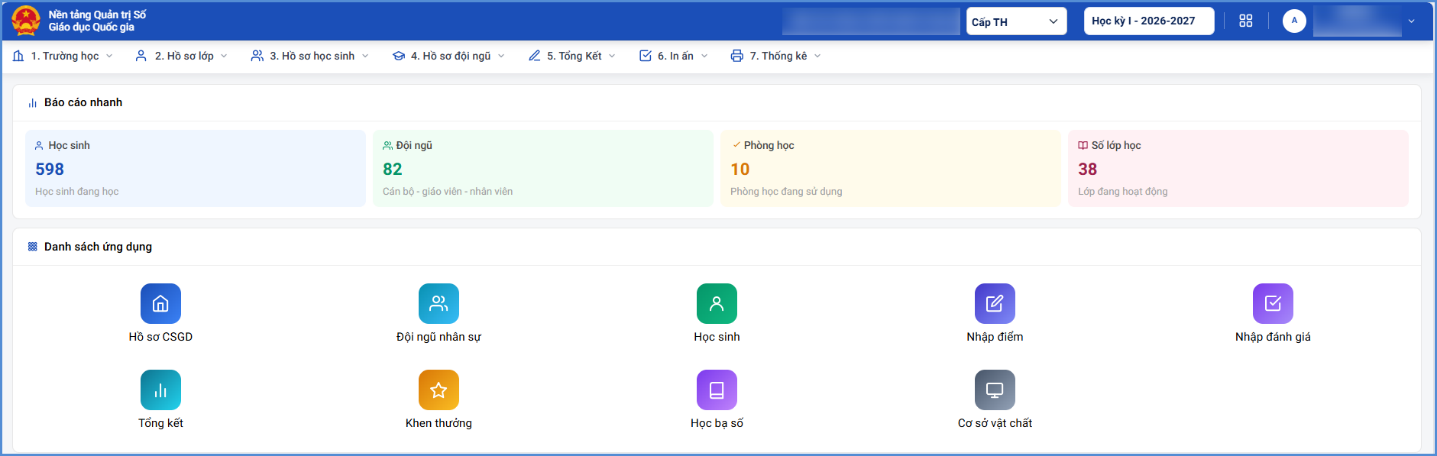
Task: Open the Nhập điểm app icon
Action: (995, 304)
